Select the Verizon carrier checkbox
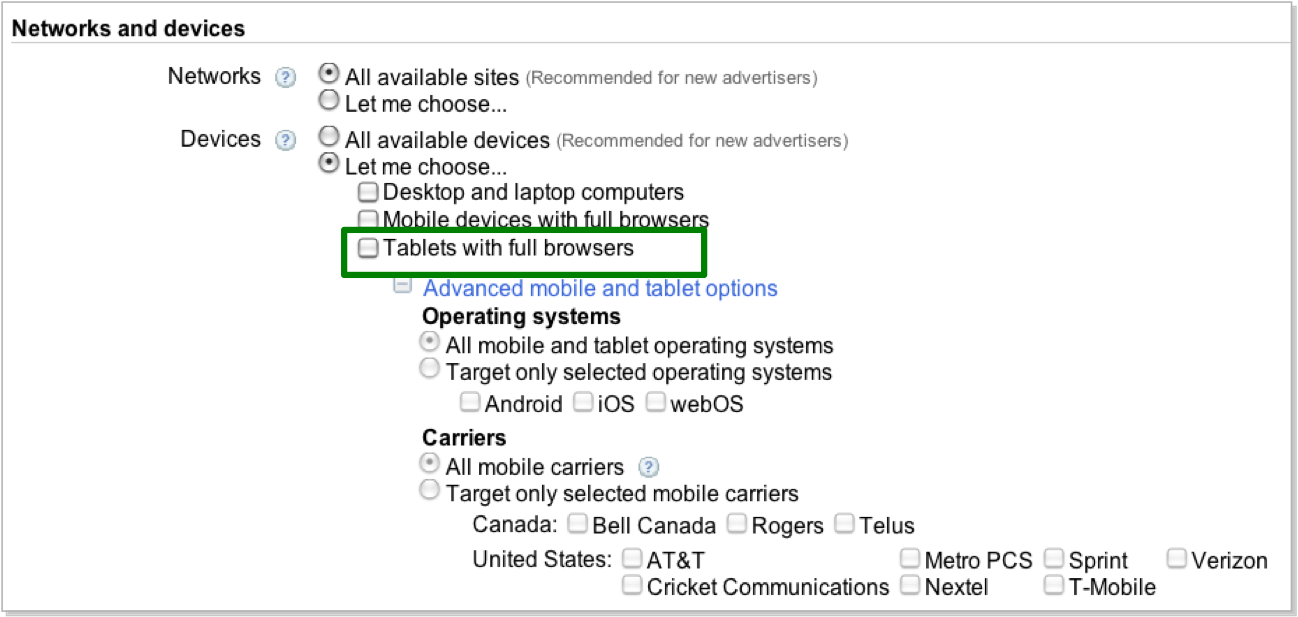This screenshot has height=617, width=1298. coord(1177,558)
